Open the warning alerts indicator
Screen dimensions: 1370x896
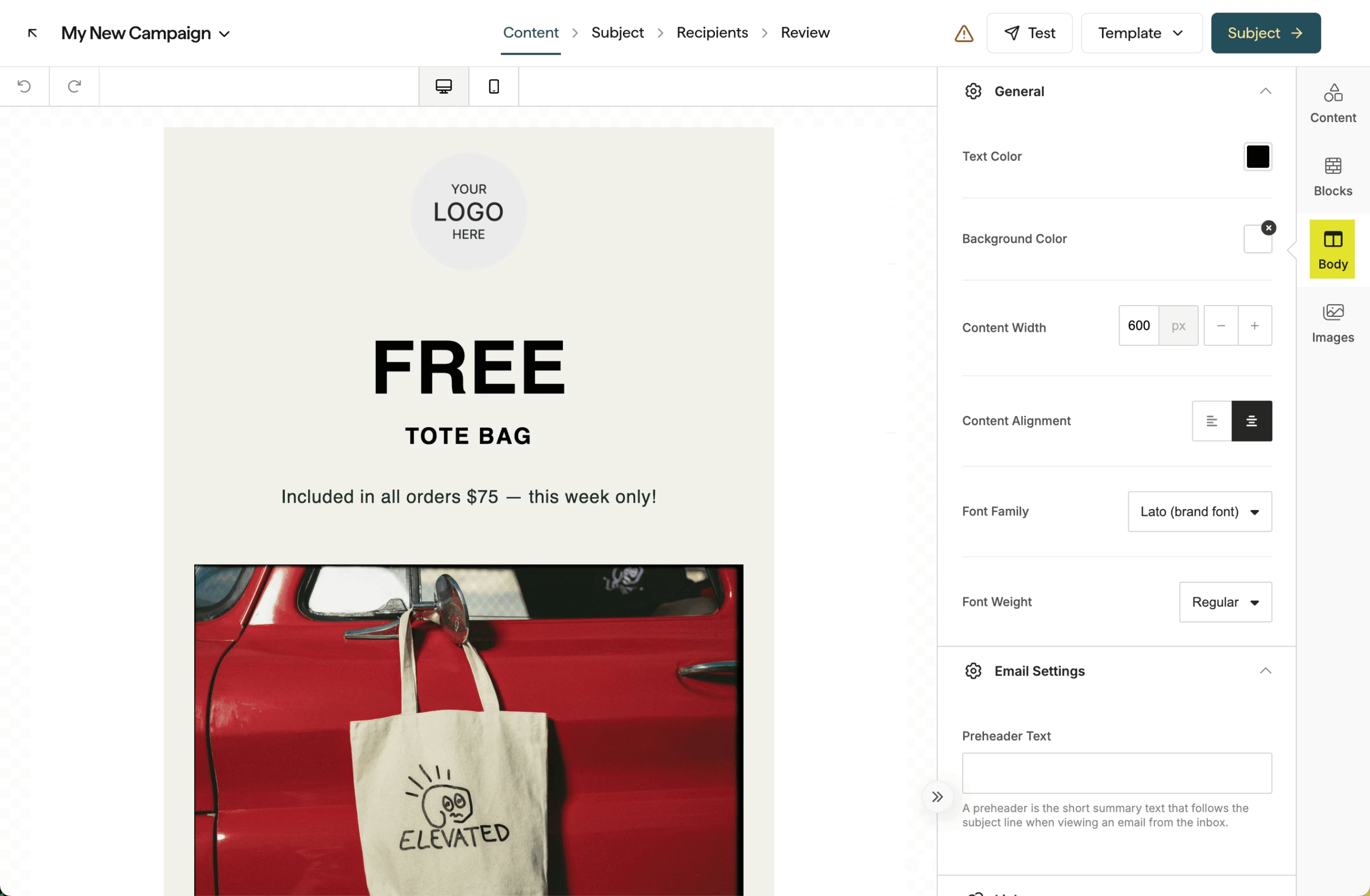(963, 33)
